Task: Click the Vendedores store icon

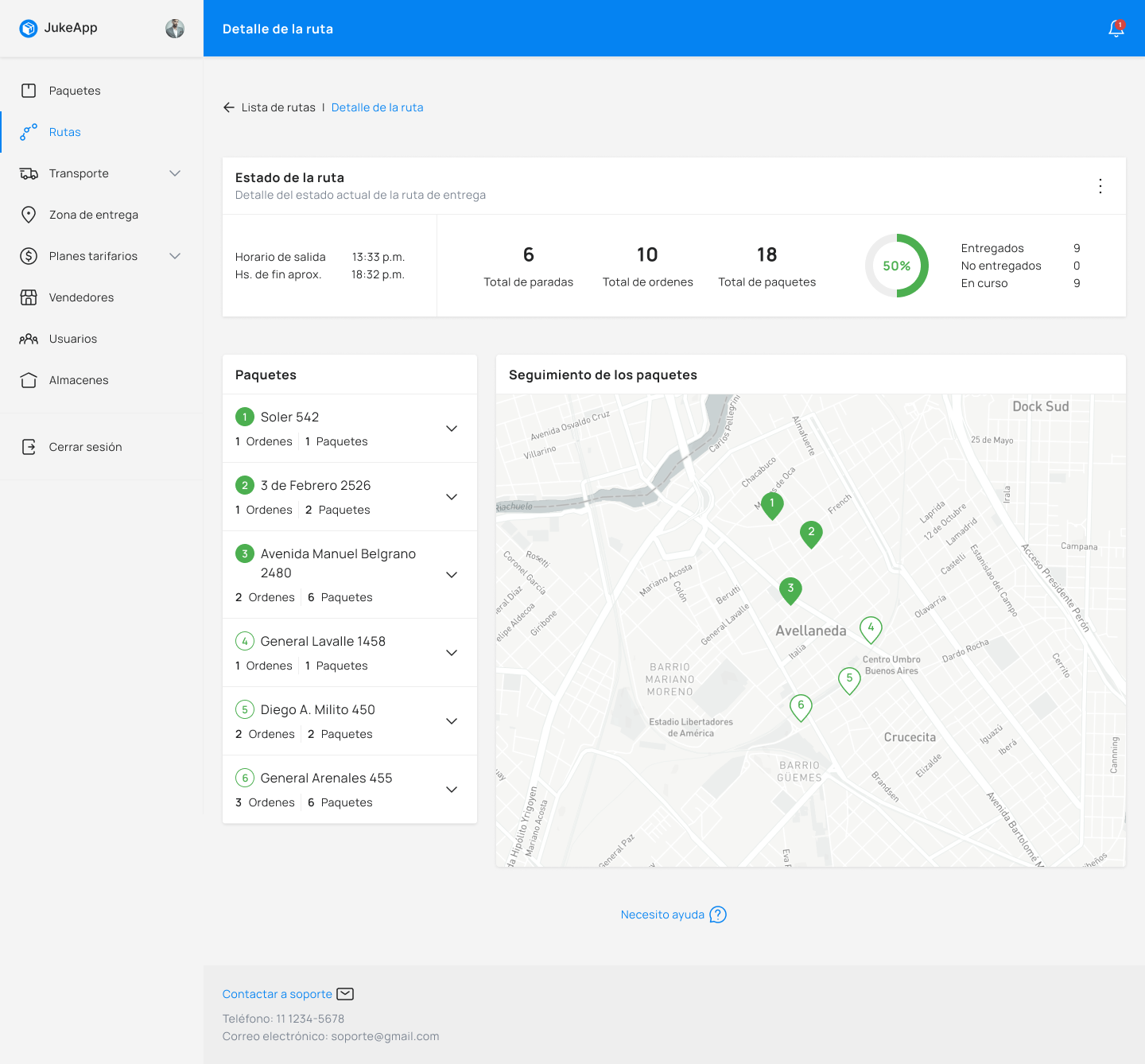Action: [29, 297]
